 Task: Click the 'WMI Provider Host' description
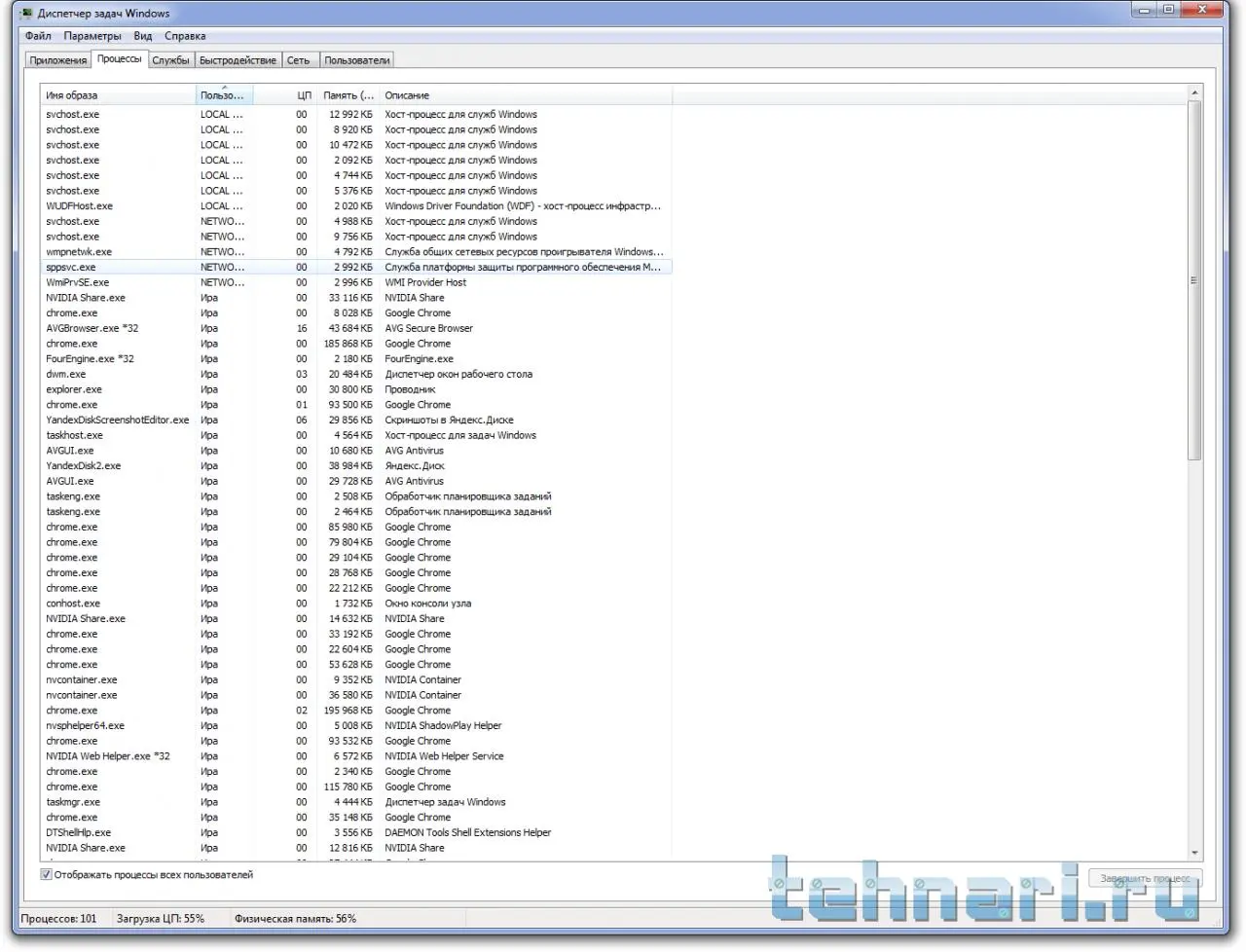click(425, 282)
